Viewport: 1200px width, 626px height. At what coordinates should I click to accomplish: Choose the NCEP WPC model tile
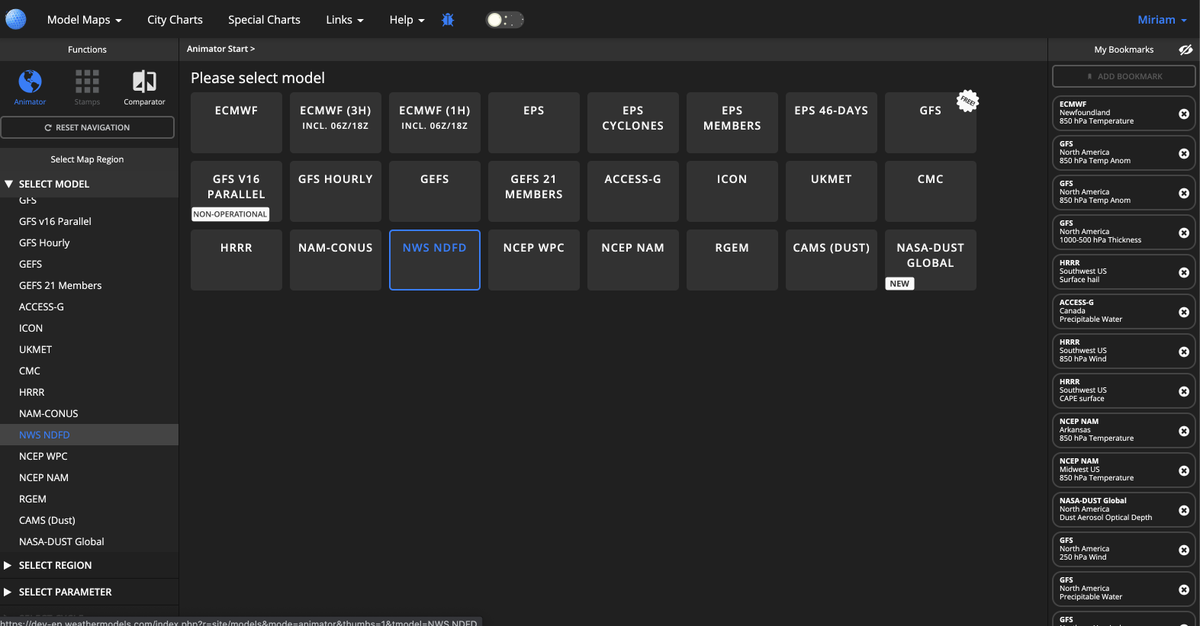coord(534,260)
